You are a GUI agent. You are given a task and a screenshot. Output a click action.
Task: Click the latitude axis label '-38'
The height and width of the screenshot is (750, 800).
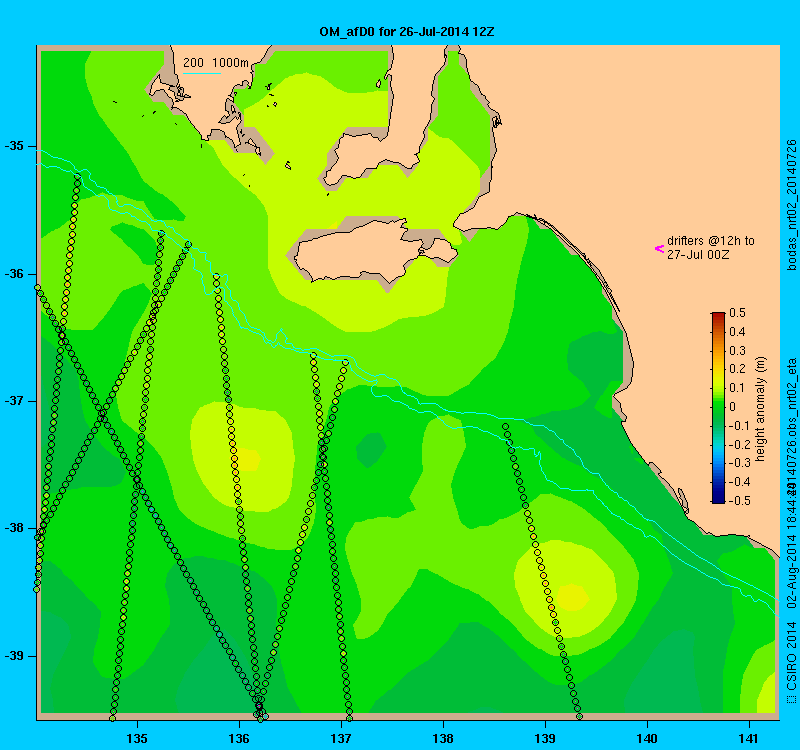14,528
